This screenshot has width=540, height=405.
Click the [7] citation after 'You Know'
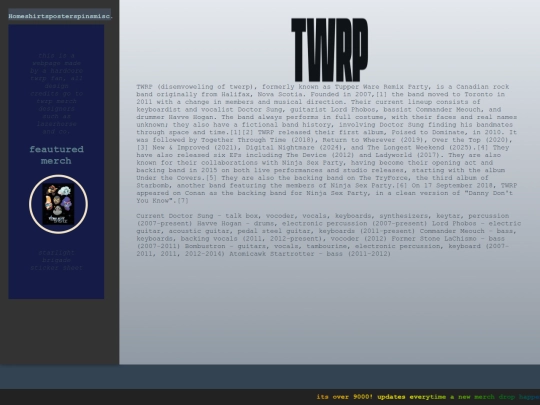[x=183, y=200]
